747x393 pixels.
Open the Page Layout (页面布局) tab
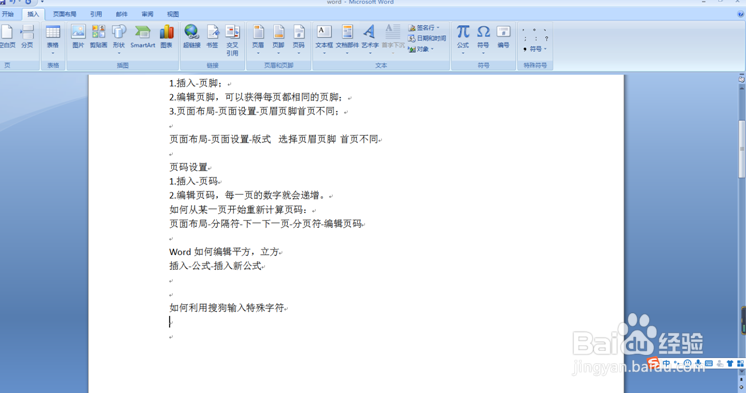64,14
